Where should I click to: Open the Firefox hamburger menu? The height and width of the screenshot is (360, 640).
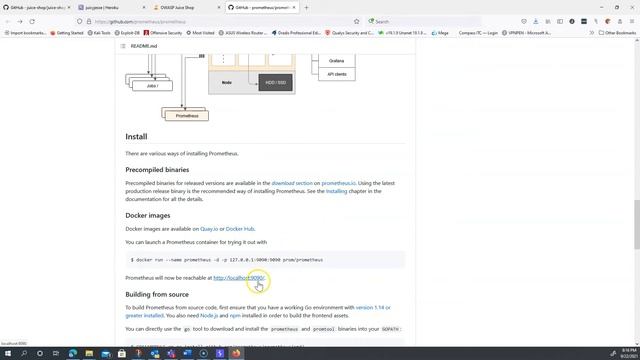[x=631, y=21]
